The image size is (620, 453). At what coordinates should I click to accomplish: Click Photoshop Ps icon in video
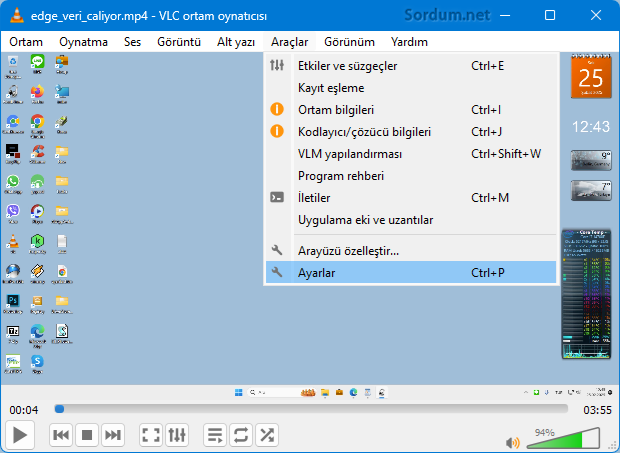point(13,301)
